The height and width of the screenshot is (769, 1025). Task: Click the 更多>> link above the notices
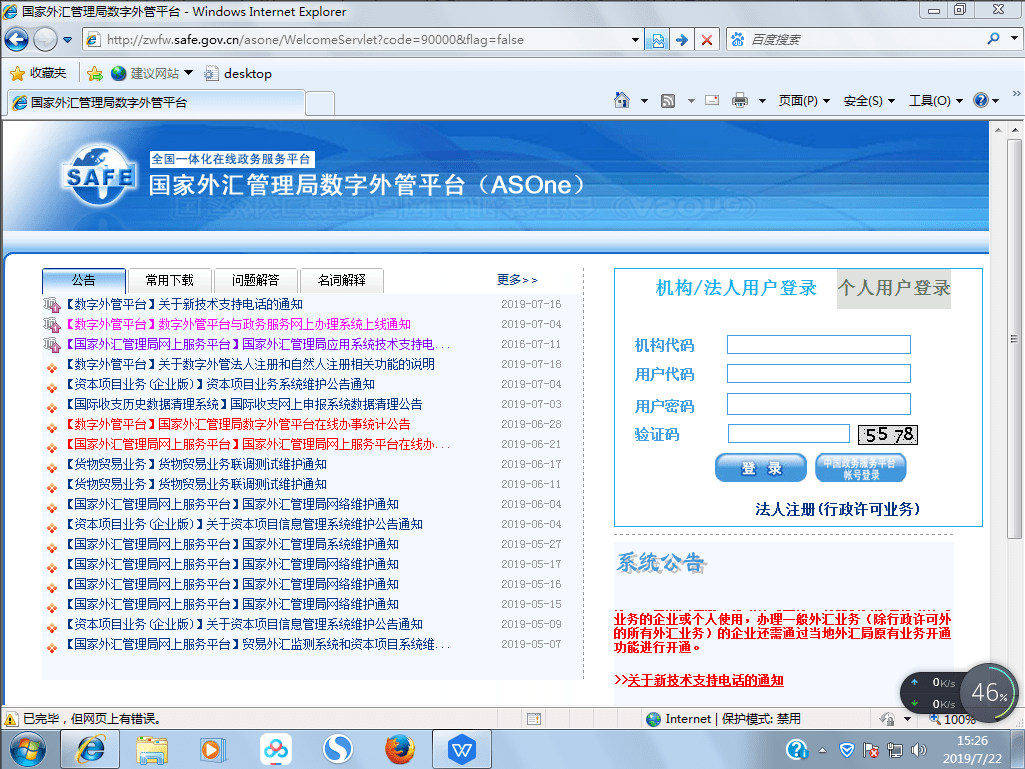point(517,280)
